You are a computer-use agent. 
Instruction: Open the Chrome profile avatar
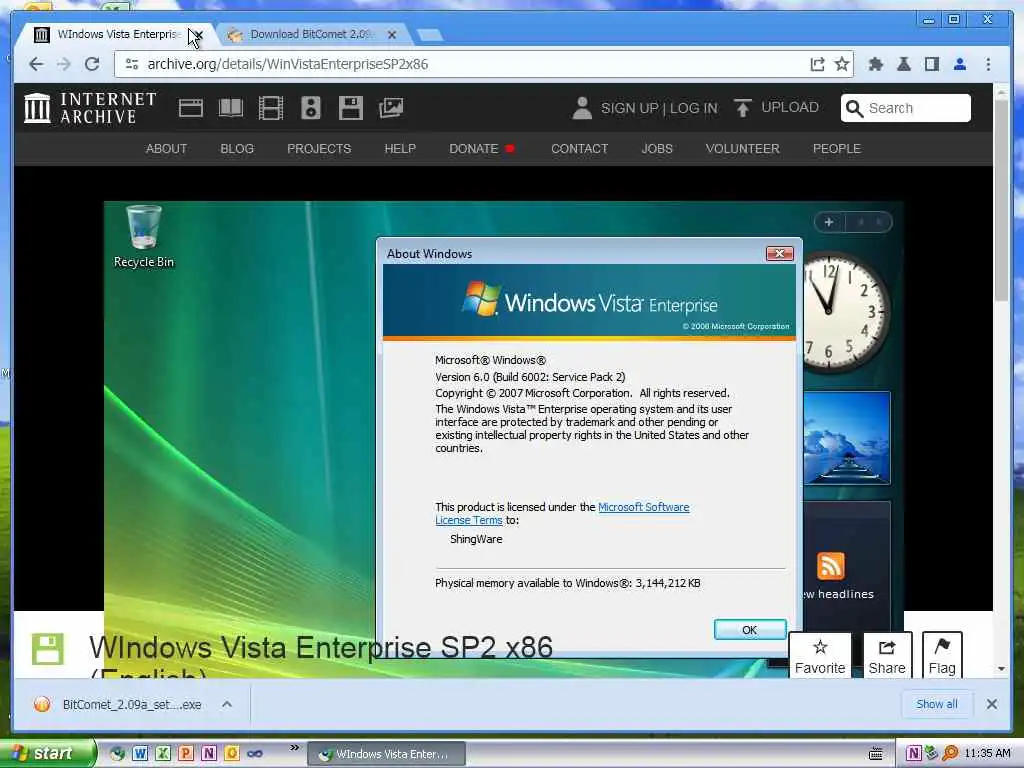(x=960, y=64)
